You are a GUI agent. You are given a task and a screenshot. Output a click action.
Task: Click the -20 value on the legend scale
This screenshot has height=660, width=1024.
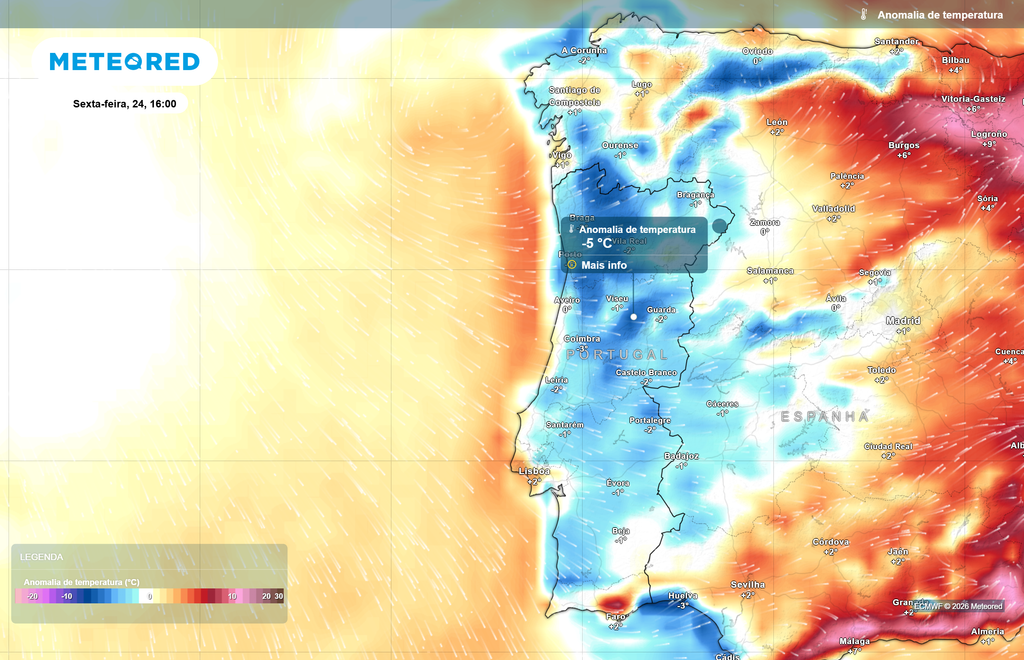33,596
